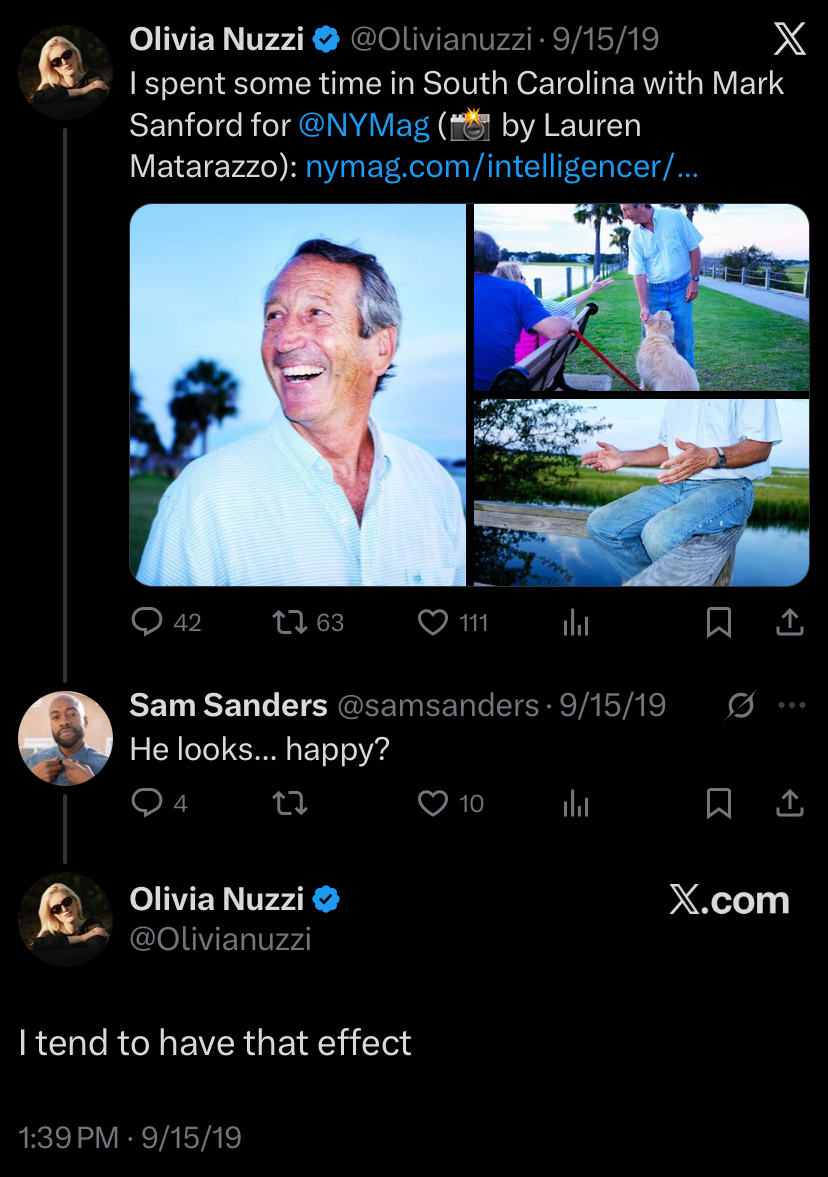Retweet the tweet with 63 reposts
828x1177 pixels.
[x=289, y=623]
